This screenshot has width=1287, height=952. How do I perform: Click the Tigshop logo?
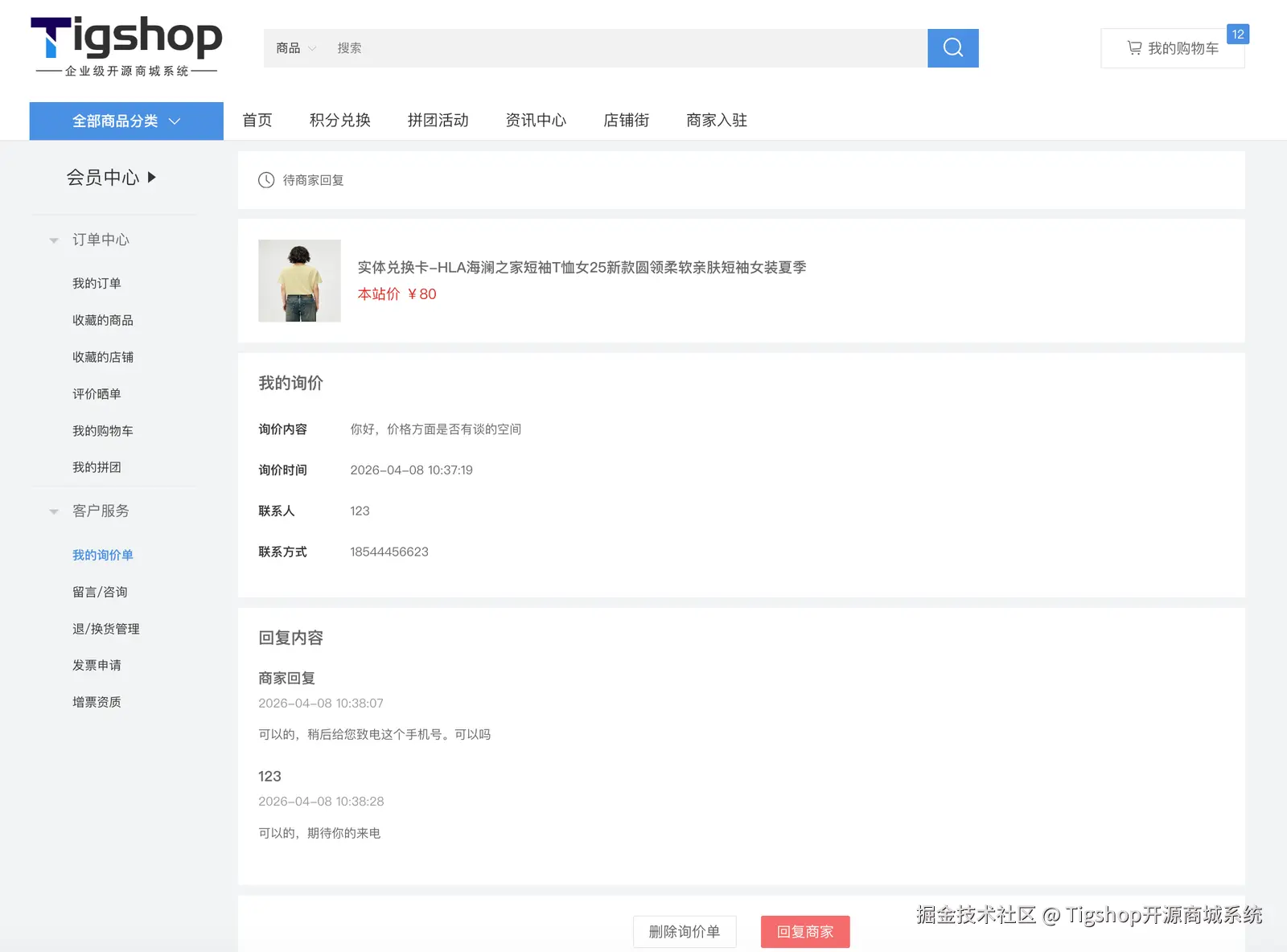[126, 47]
